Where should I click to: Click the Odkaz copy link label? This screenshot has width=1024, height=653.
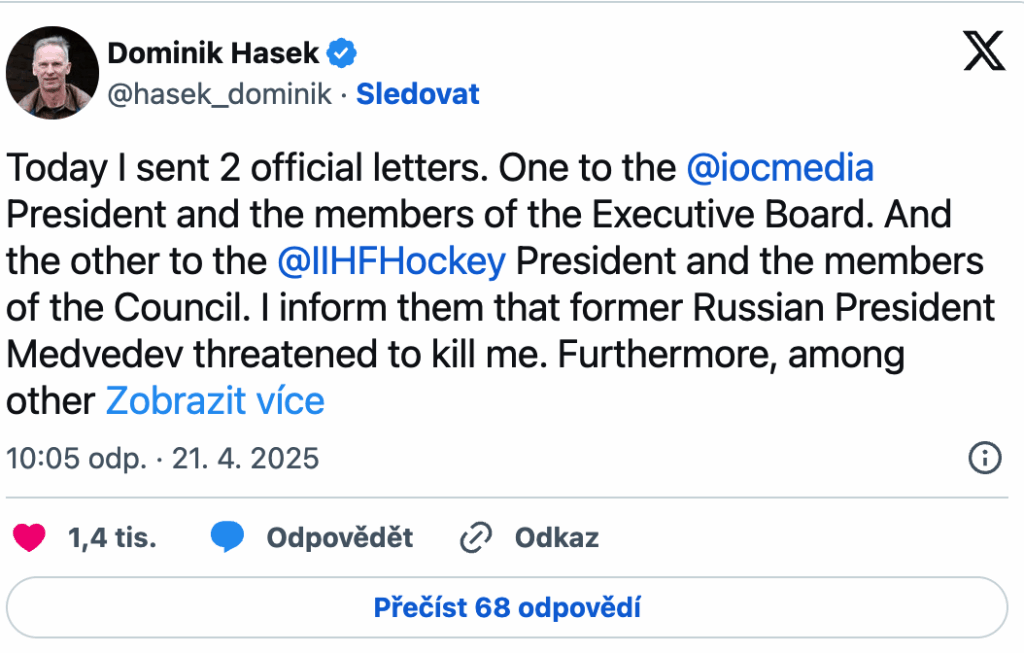pos(556,538)
